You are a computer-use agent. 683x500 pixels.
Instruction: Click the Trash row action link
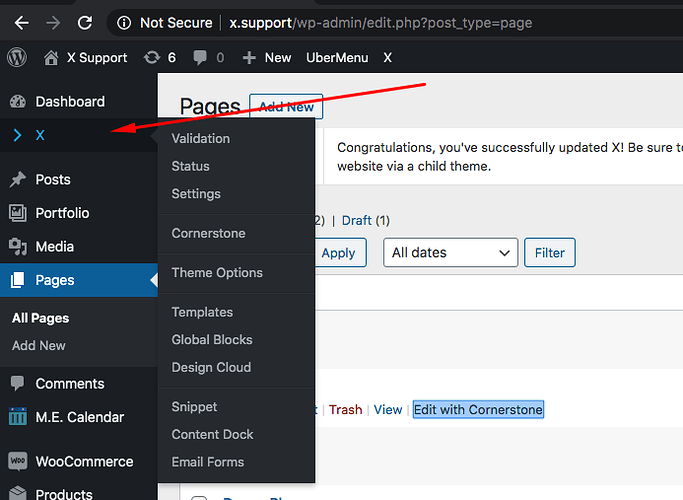pos(345,409)
